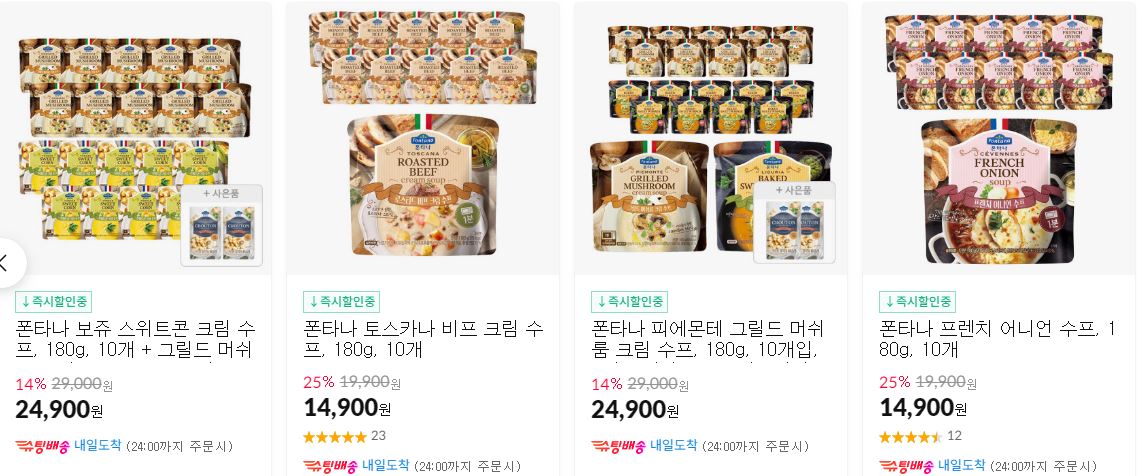Click the 즉시할인중 badge on French onion soup

pyautogui.click(x=917, y=301)
